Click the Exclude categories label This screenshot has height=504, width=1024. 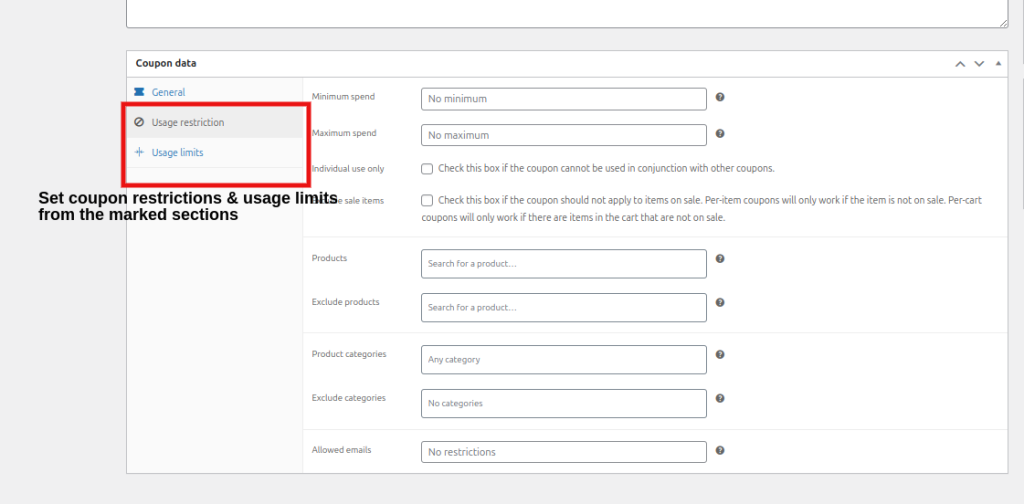point(349,398)
